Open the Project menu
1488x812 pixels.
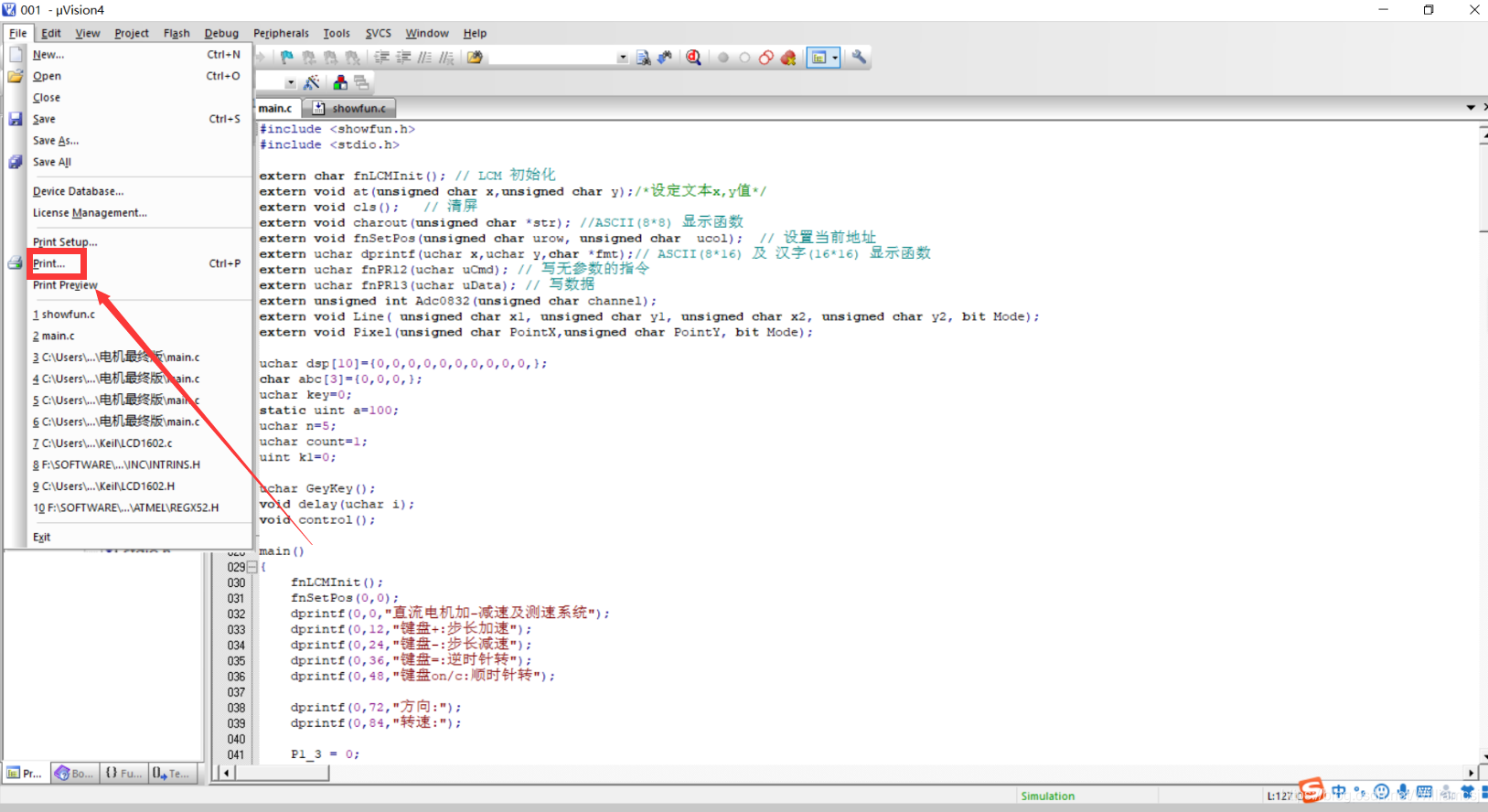pos(132,33)
